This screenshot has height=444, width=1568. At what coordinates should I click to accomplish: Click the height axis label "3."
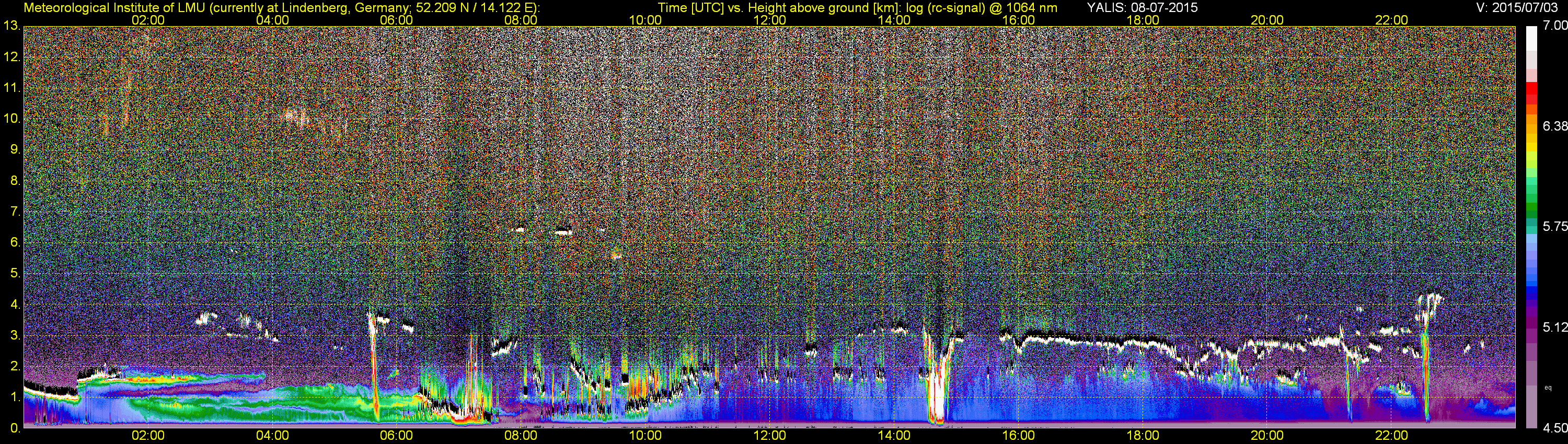point(15,336)
